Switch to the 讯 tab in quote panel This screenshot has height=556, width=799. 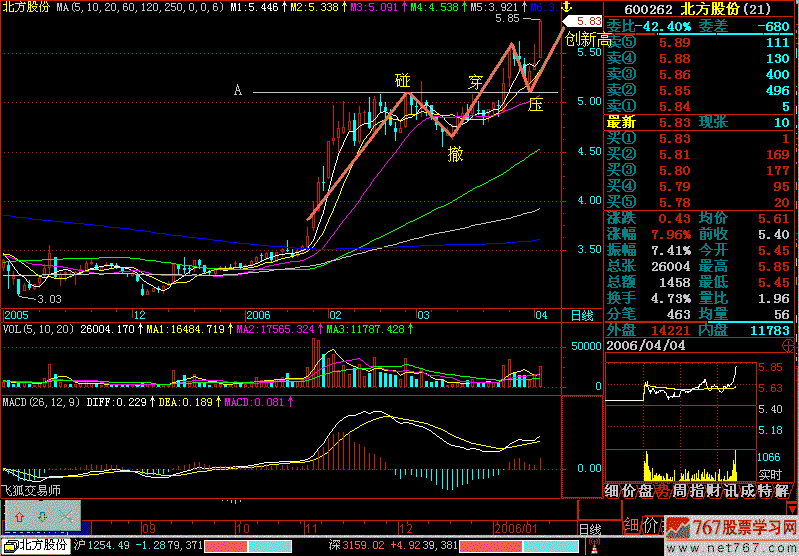(x=726, y=490)
